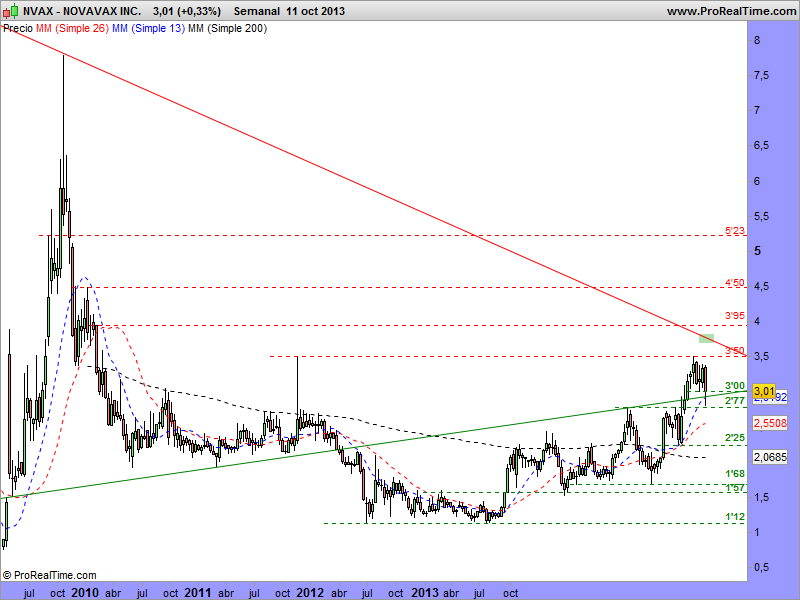Click the 2'77 support level label

click(x=735, y=401)
